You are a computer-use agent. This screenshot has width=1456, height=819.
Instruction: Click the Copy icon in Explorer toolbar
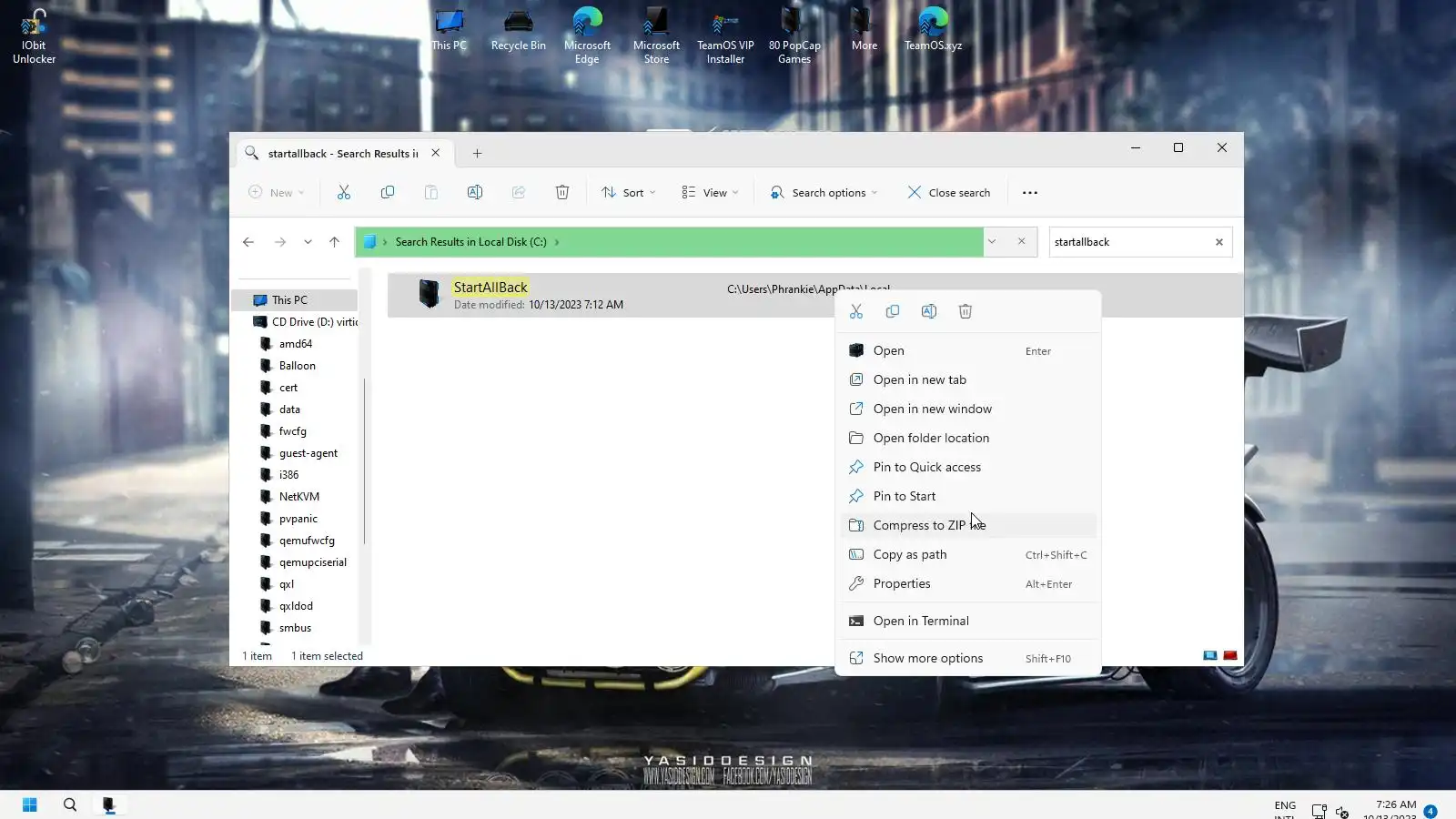387,192
